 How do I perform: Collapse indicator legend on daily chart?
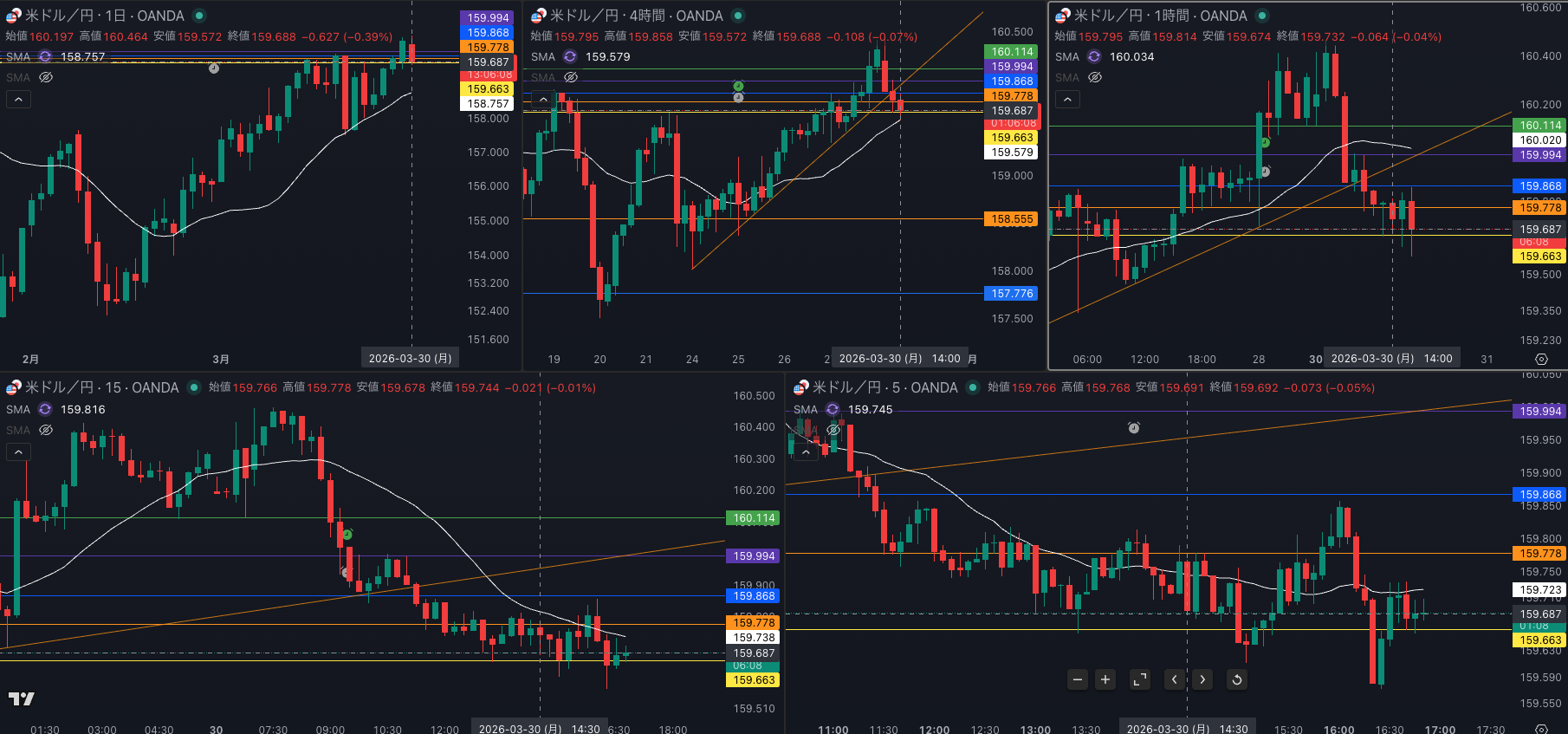point(18,100)
